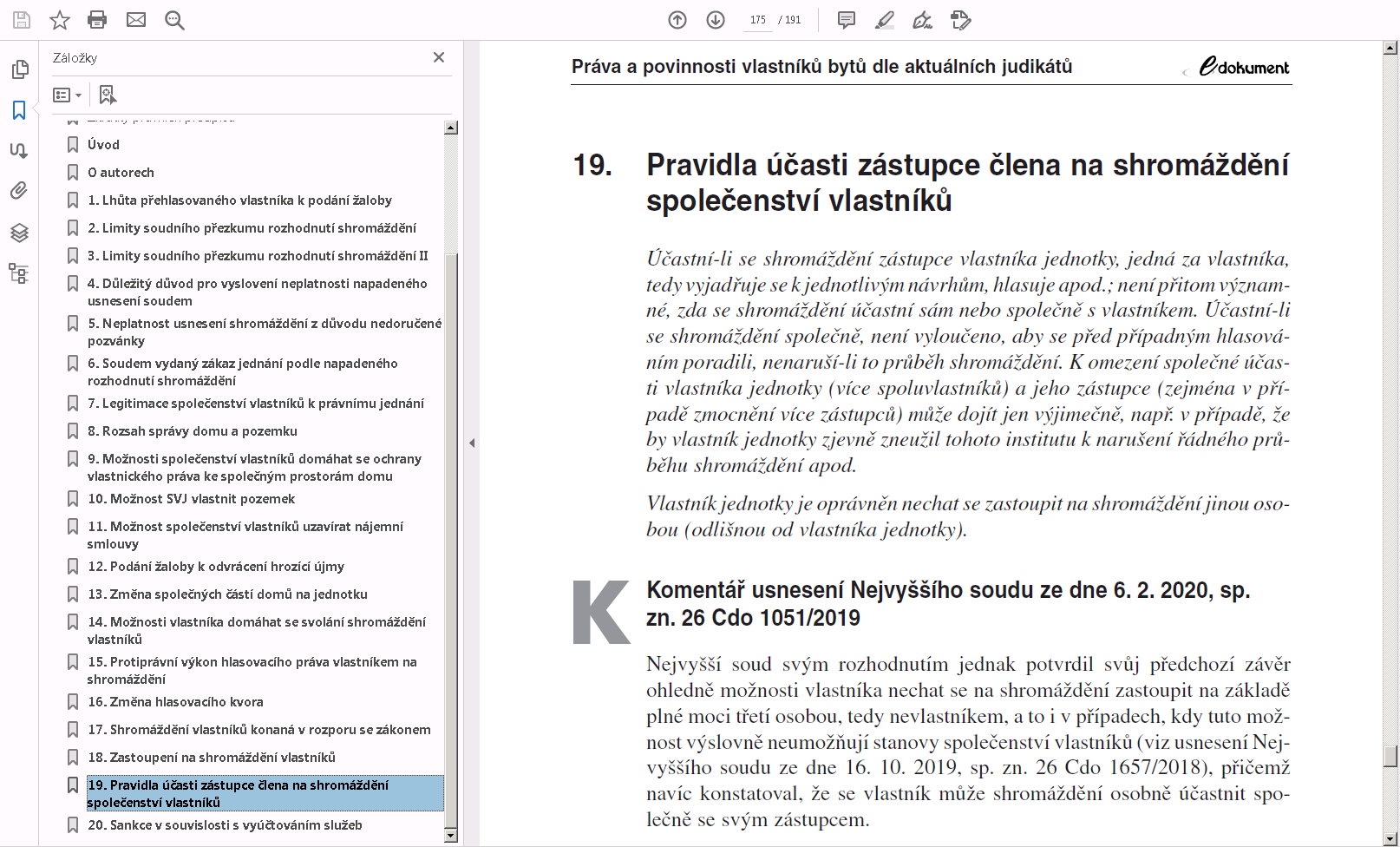Open the attachments paperclip panel
The image size is (1400, 847).
click(x=19, y=190)
